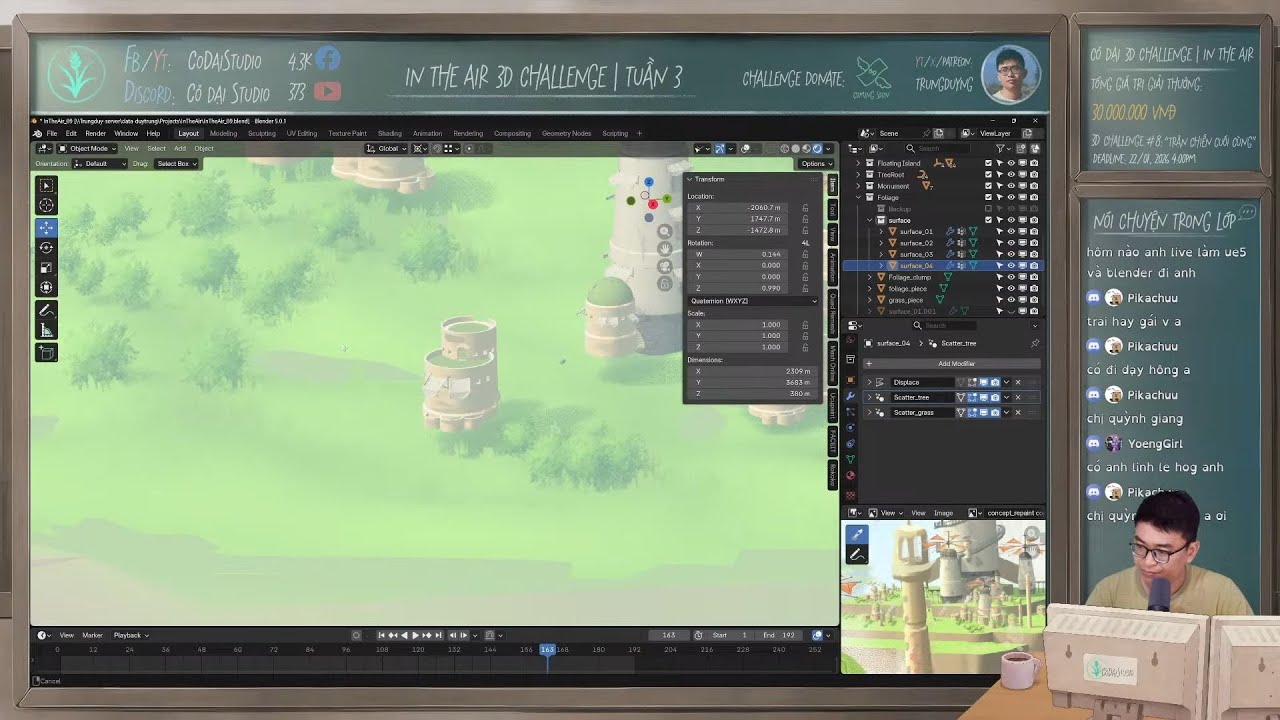This screenshot has width=1280, height=720.
Task: Switch to the Geometry Nodes workspace tab
Action: coord(567,133)
